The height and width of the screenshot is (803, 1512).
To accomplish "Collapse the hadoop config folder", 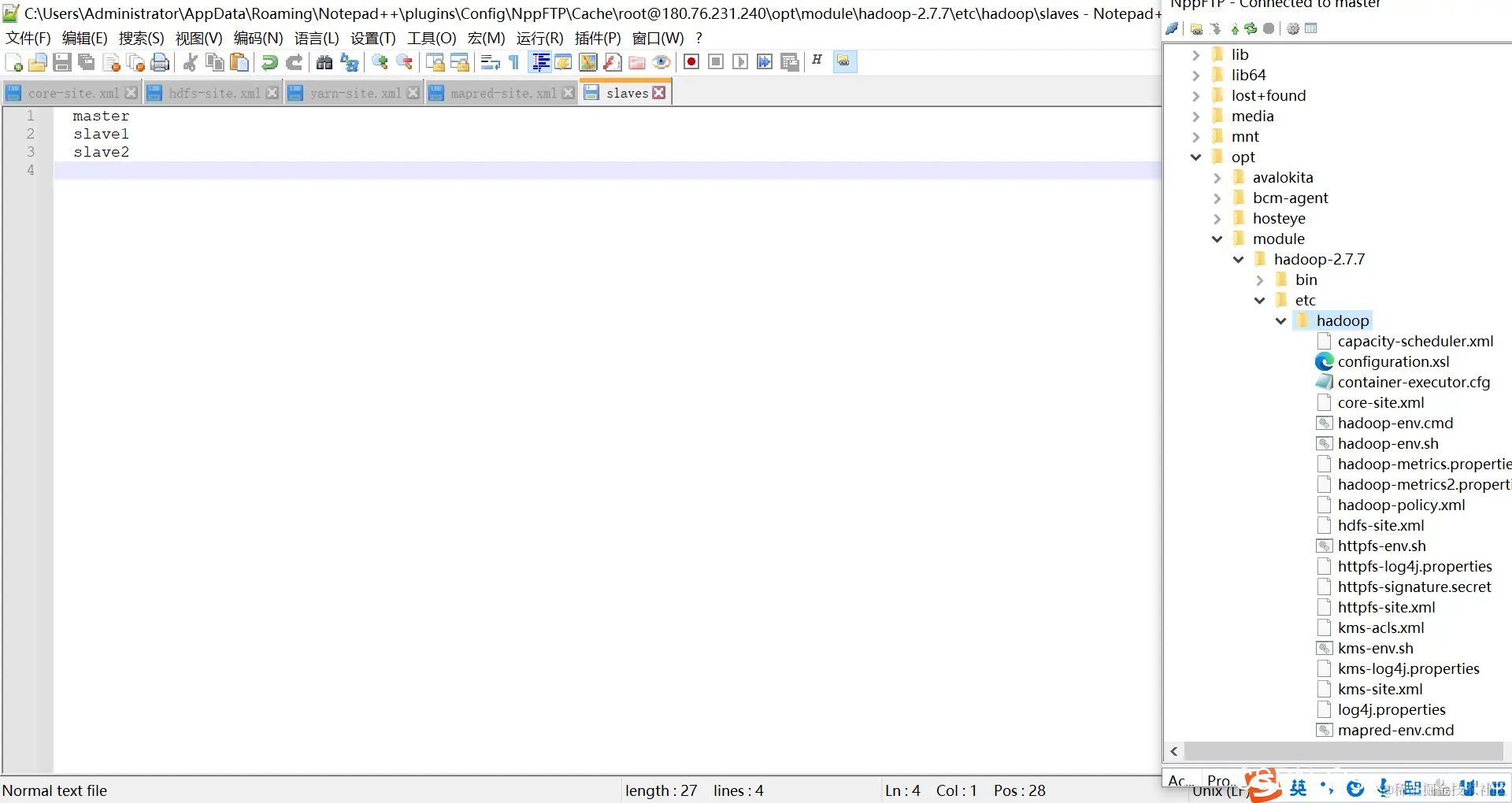I will pos(1280,320).
